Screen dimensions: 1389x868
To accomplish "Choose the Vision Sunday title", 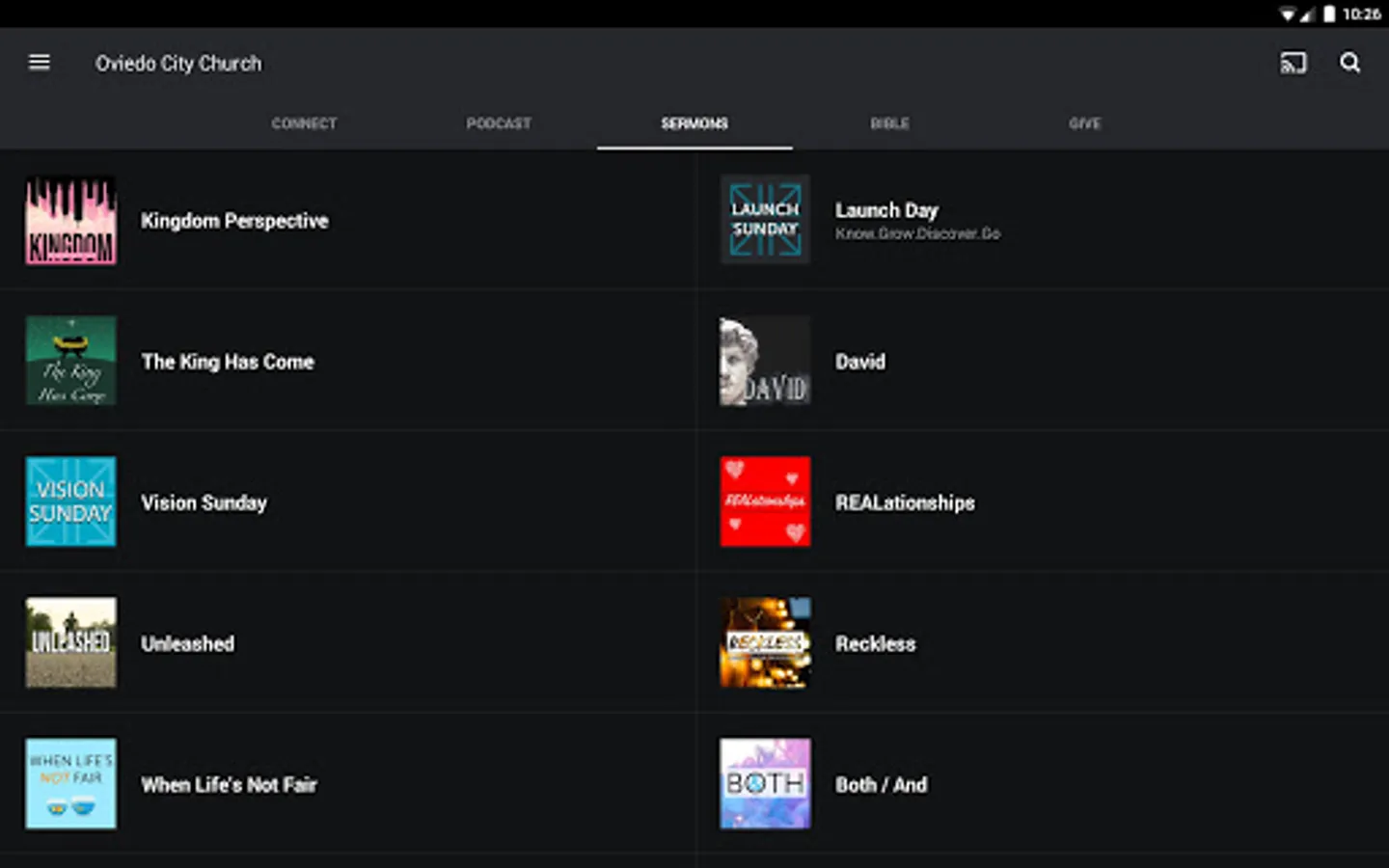I will click(x=204, y=502).
